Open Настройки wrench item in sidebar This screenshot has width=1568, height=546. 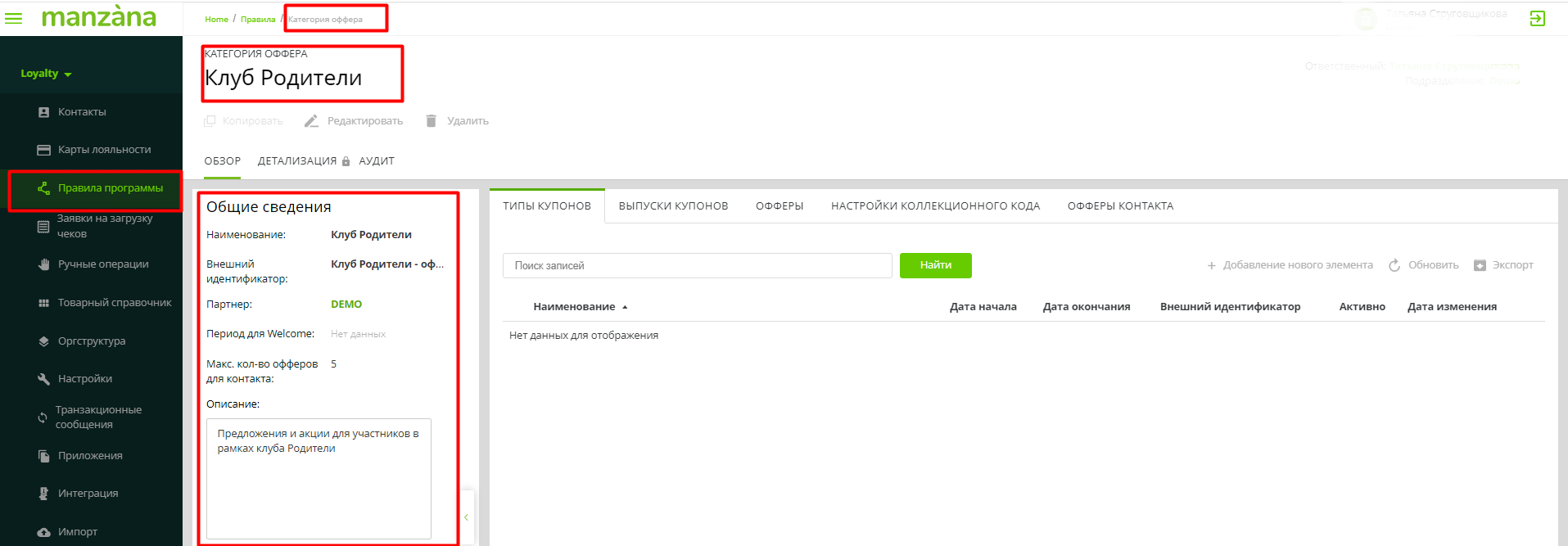[84, 379]
